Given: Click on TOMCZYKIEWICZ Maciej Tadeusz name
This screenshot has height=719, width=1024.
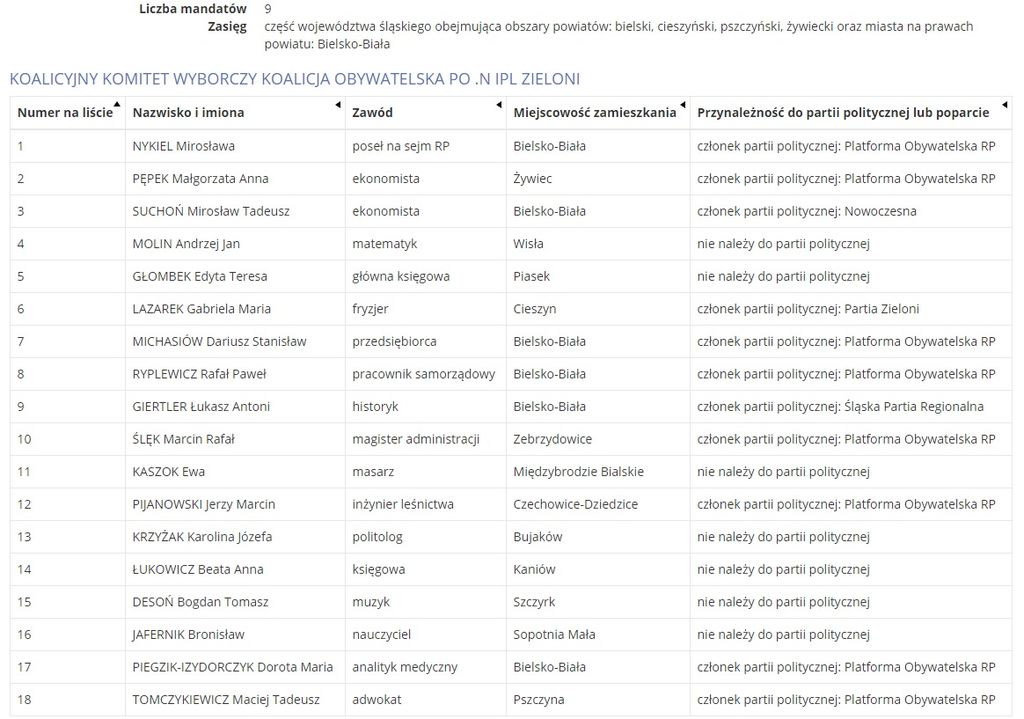Looking at the screenshot, I should coord(226,700).
